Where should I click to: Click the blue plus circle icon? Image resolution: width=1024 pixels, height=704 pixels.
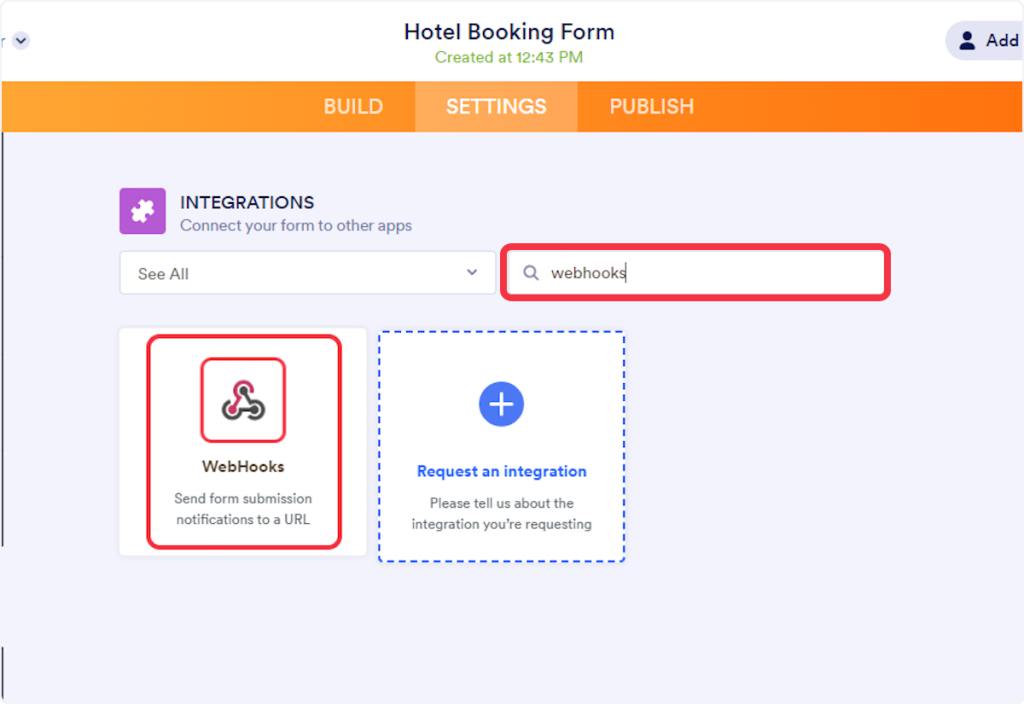click(x=502, y=404)
